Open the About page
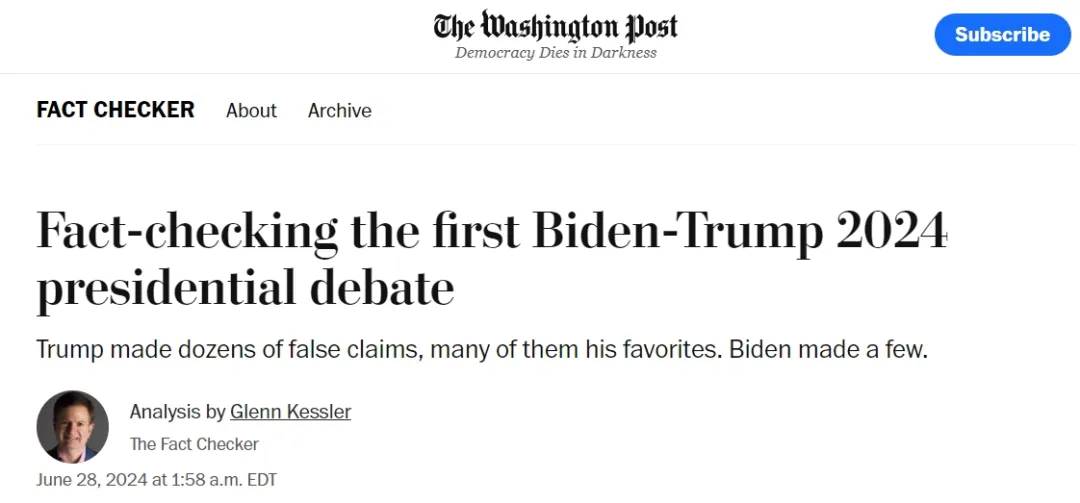 (x=251, y=110)
